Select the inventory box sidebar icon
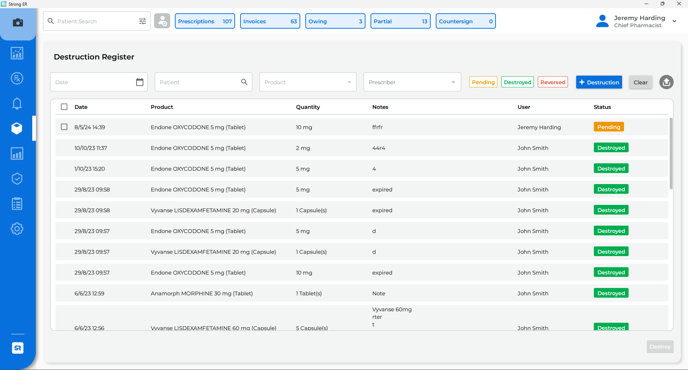688x370 pixels. (17, 129)
